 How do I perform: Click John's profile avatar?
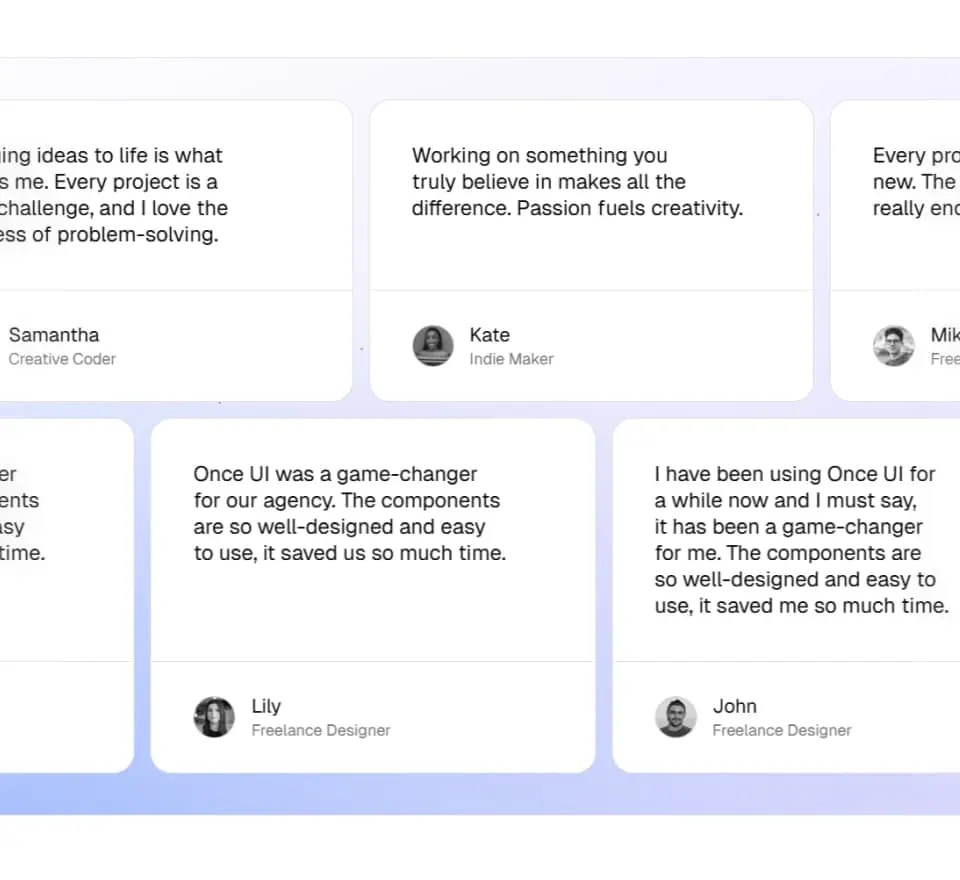(x=675, y=717)
